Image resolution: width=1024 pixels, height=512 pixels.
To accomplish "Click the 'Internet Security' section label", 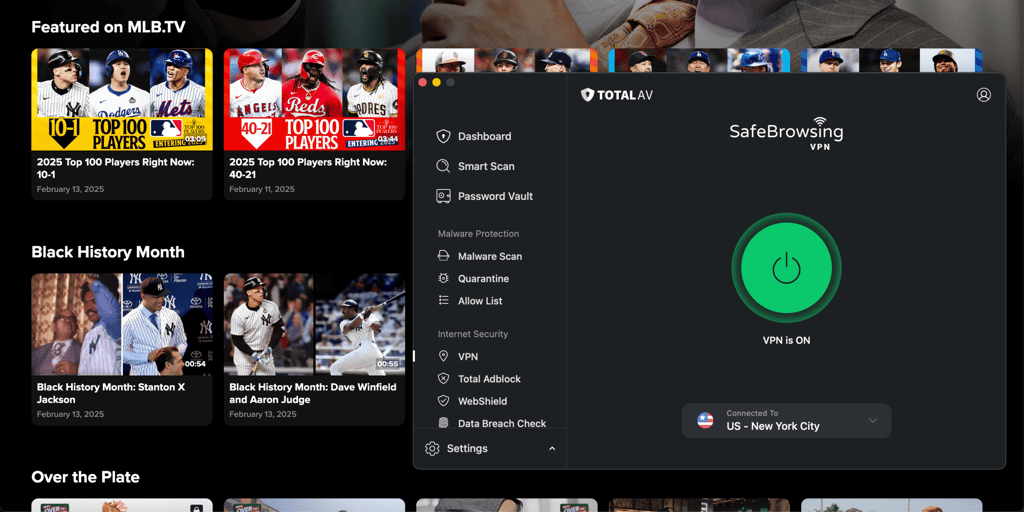I will pyautogui.click(x=473, y=334).
